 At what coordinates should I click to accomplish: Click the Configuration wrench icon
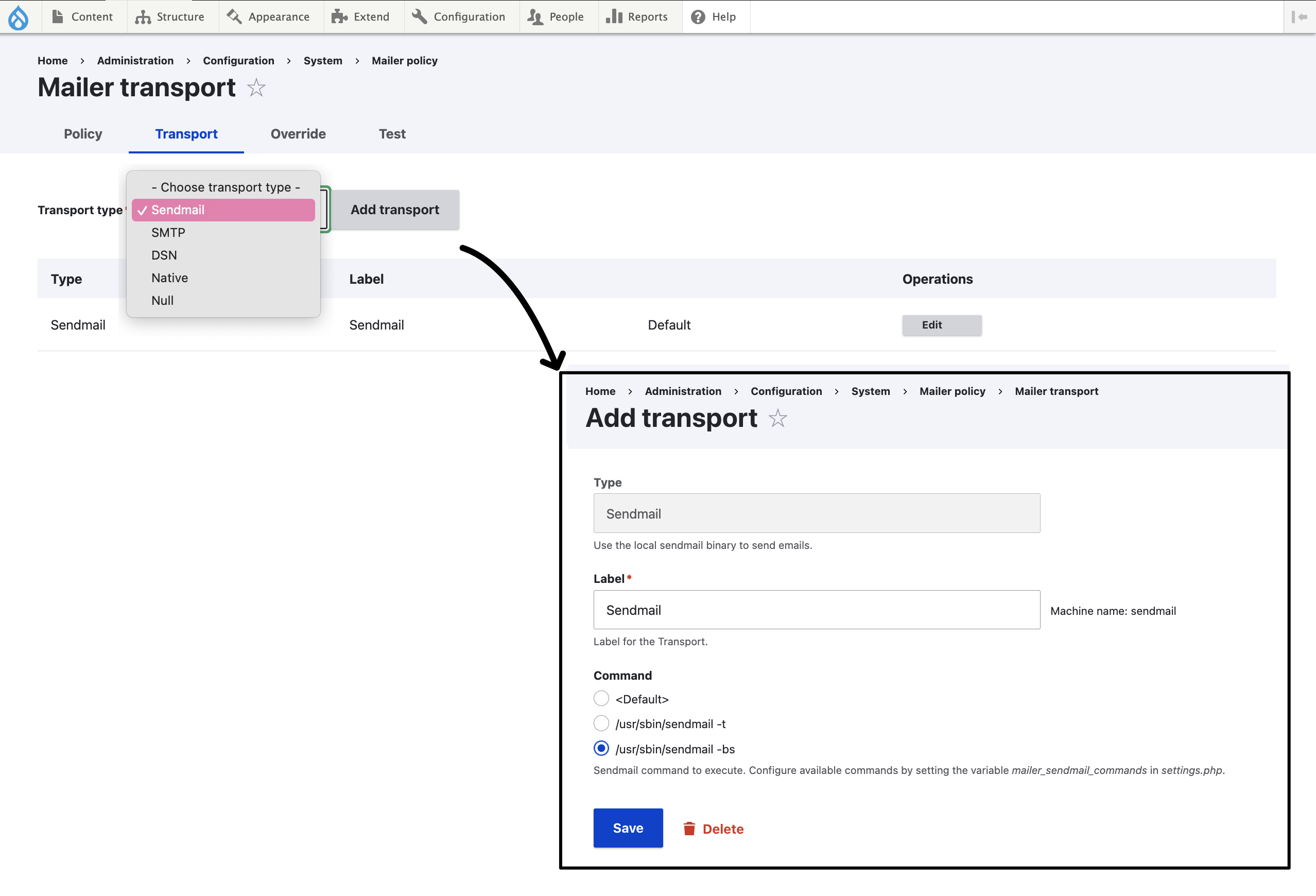click(x=420, y=16)
